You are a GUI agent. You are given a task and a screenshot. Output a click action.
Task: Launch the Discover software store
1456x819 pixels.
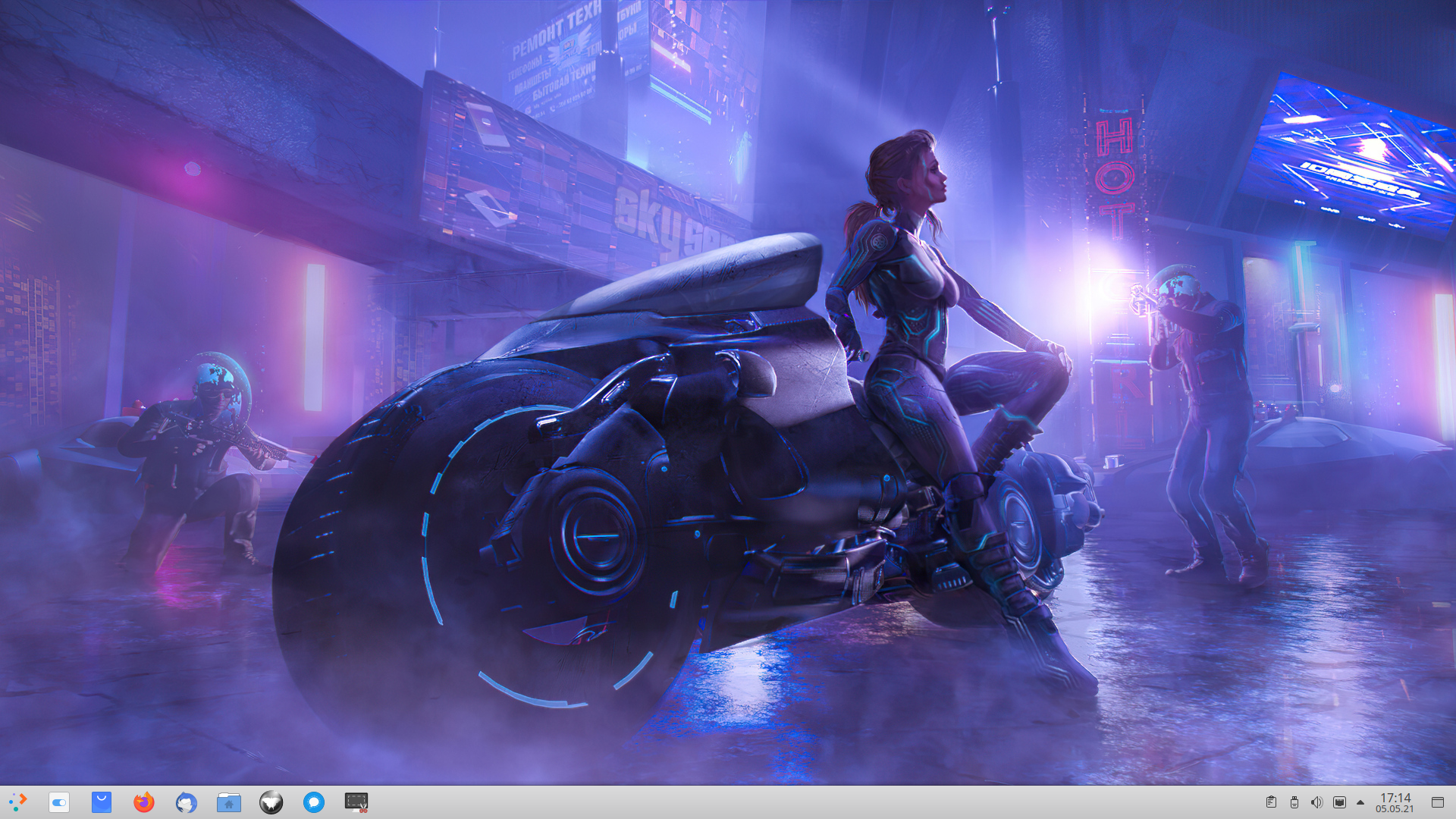pos(102,802)
